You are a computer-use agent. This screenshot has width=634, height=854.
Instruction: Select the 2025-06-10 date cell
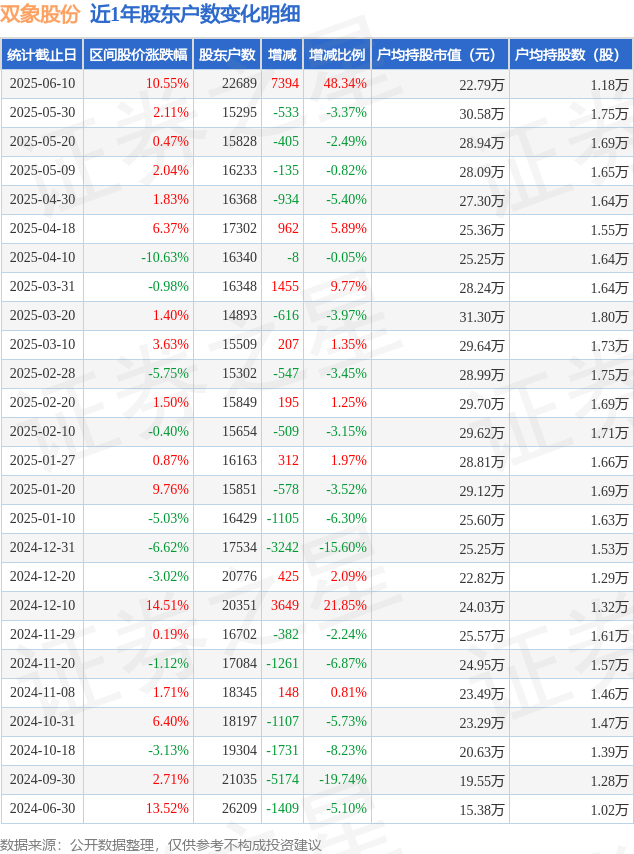pyautogui.click(x=42, y=83)
